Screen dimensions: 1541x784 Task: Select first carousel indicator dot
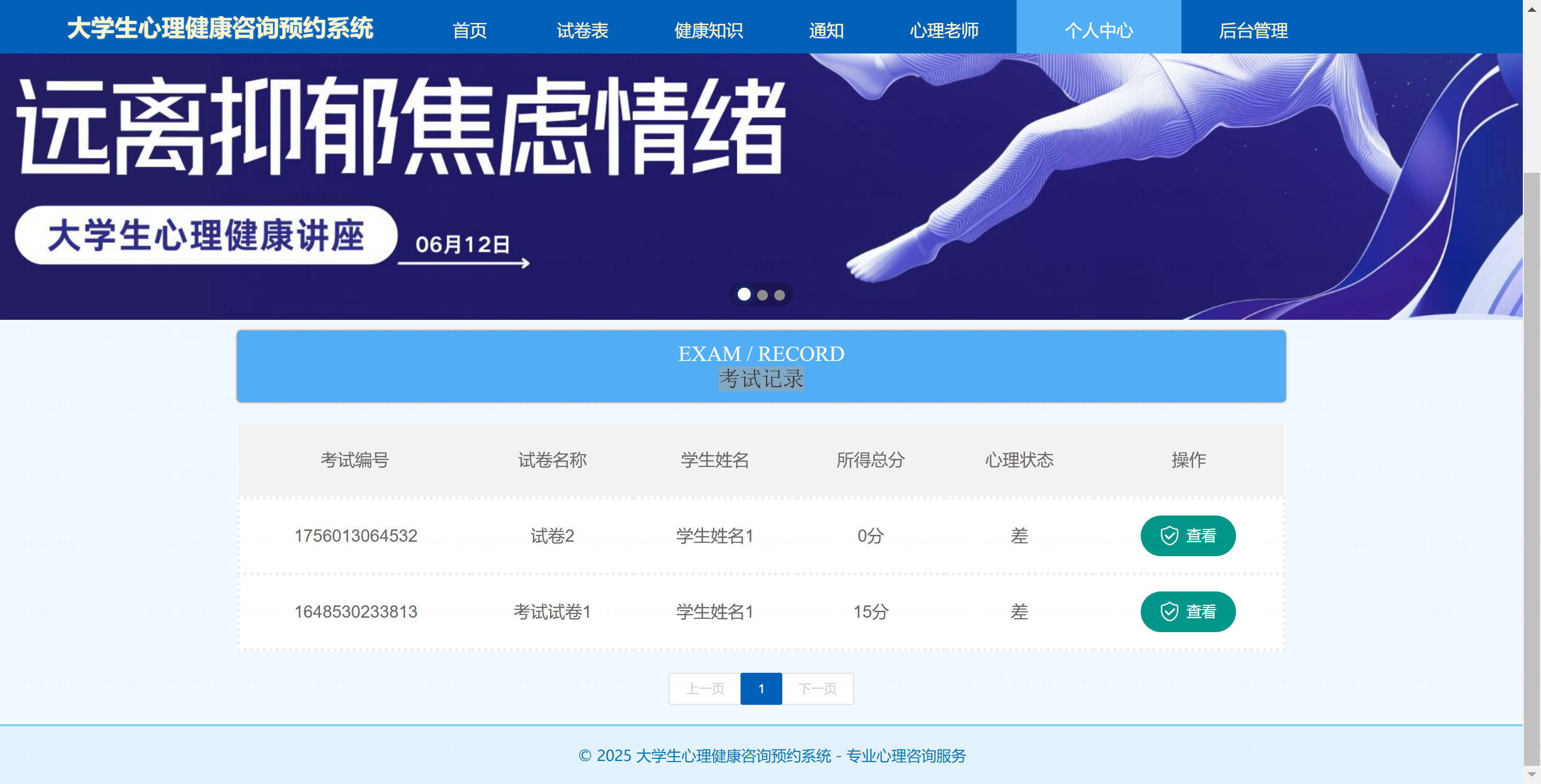(744, 294)
